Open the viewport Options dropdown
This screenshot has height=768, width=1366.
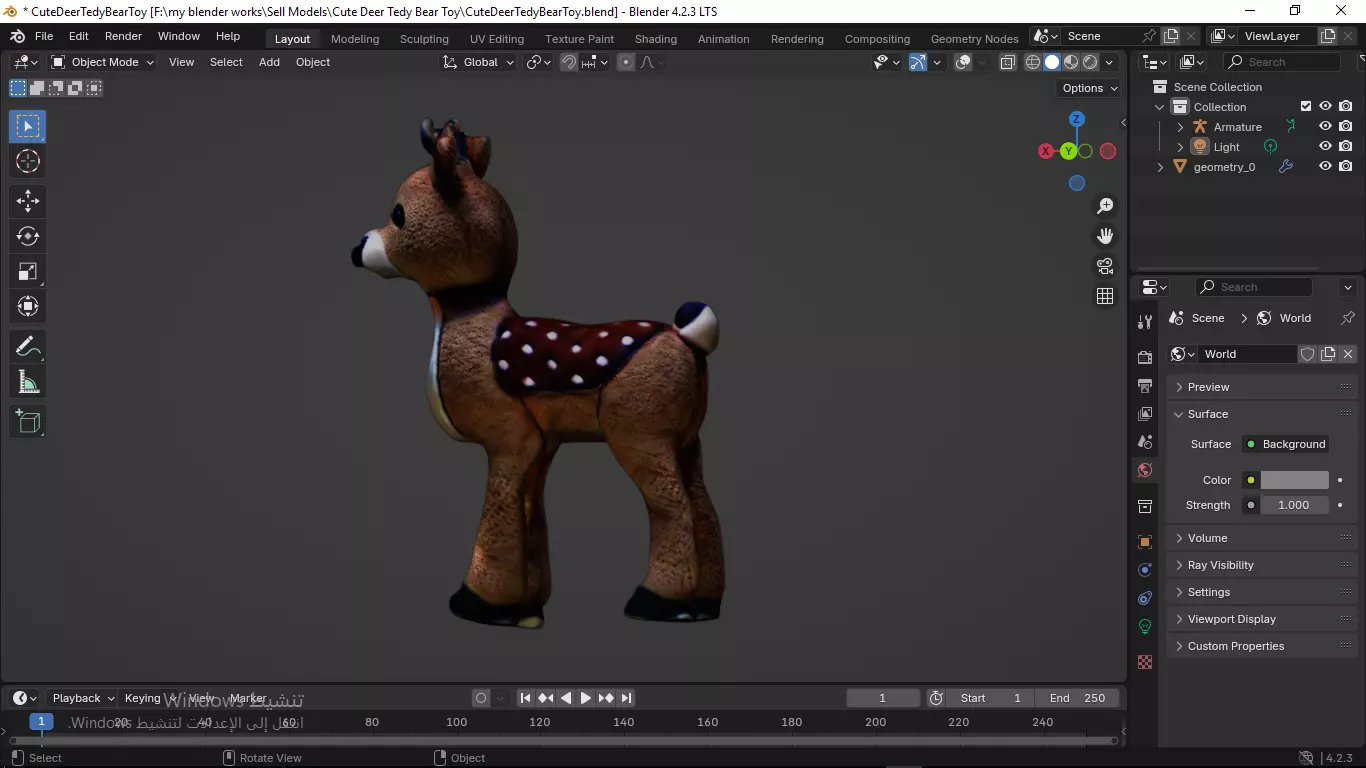(x=1090, y=88)
